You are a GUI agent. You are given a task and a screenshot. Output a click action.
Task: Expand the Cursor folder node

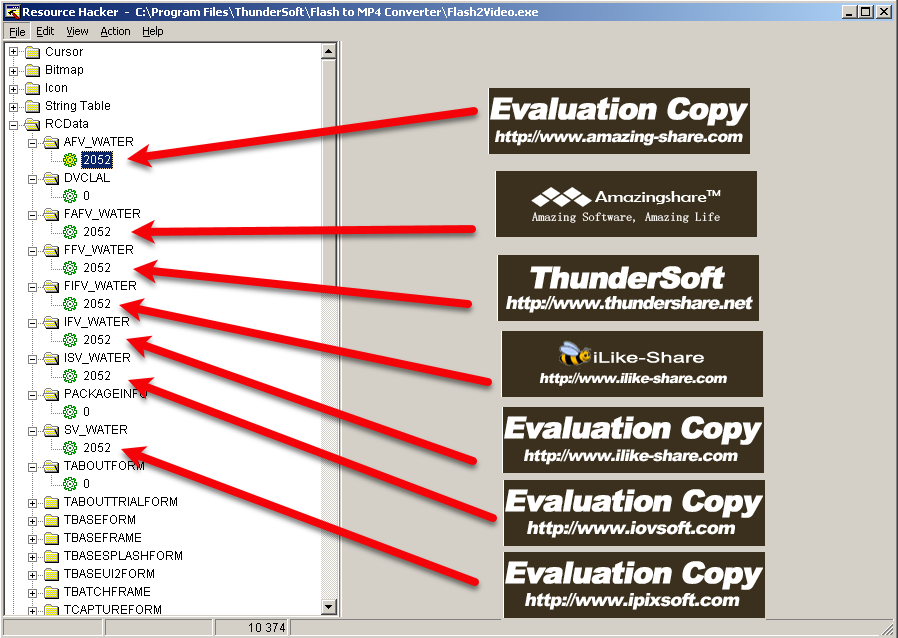coord(14,52)
